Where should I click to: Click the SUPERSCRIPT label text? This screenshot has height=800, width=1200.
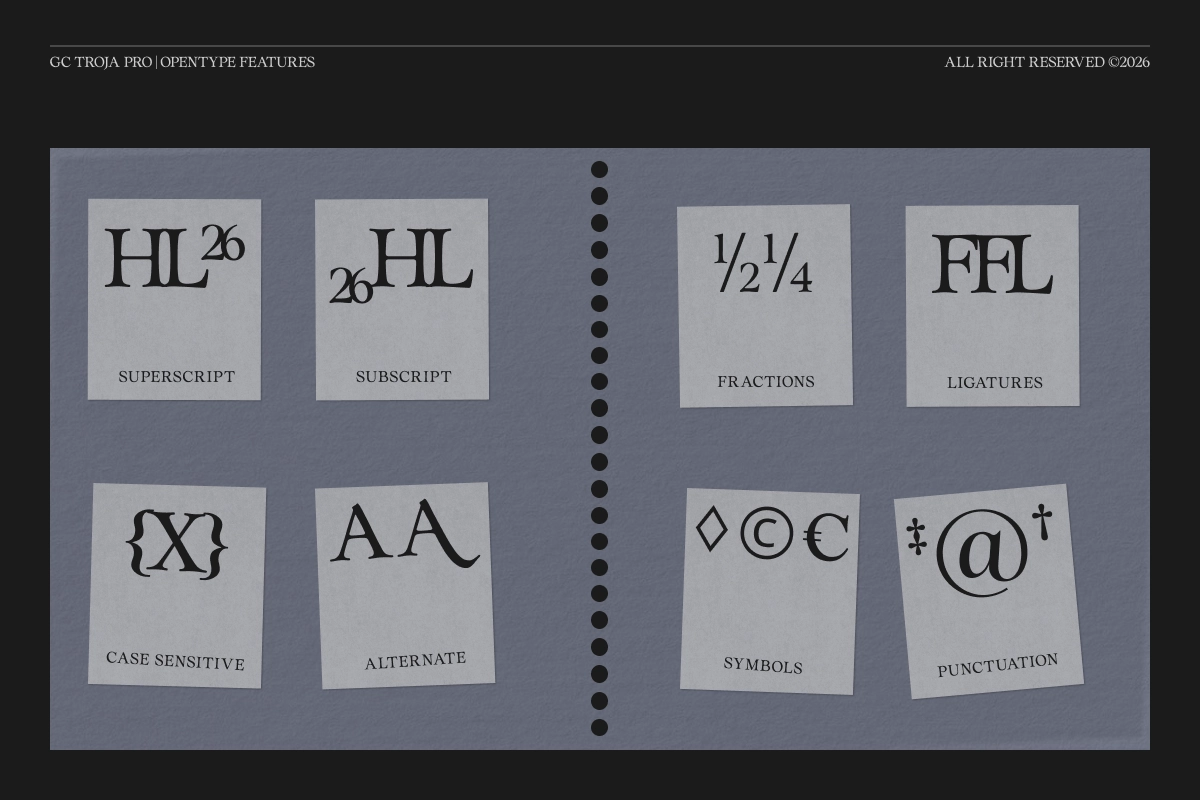tap(176, 377)
